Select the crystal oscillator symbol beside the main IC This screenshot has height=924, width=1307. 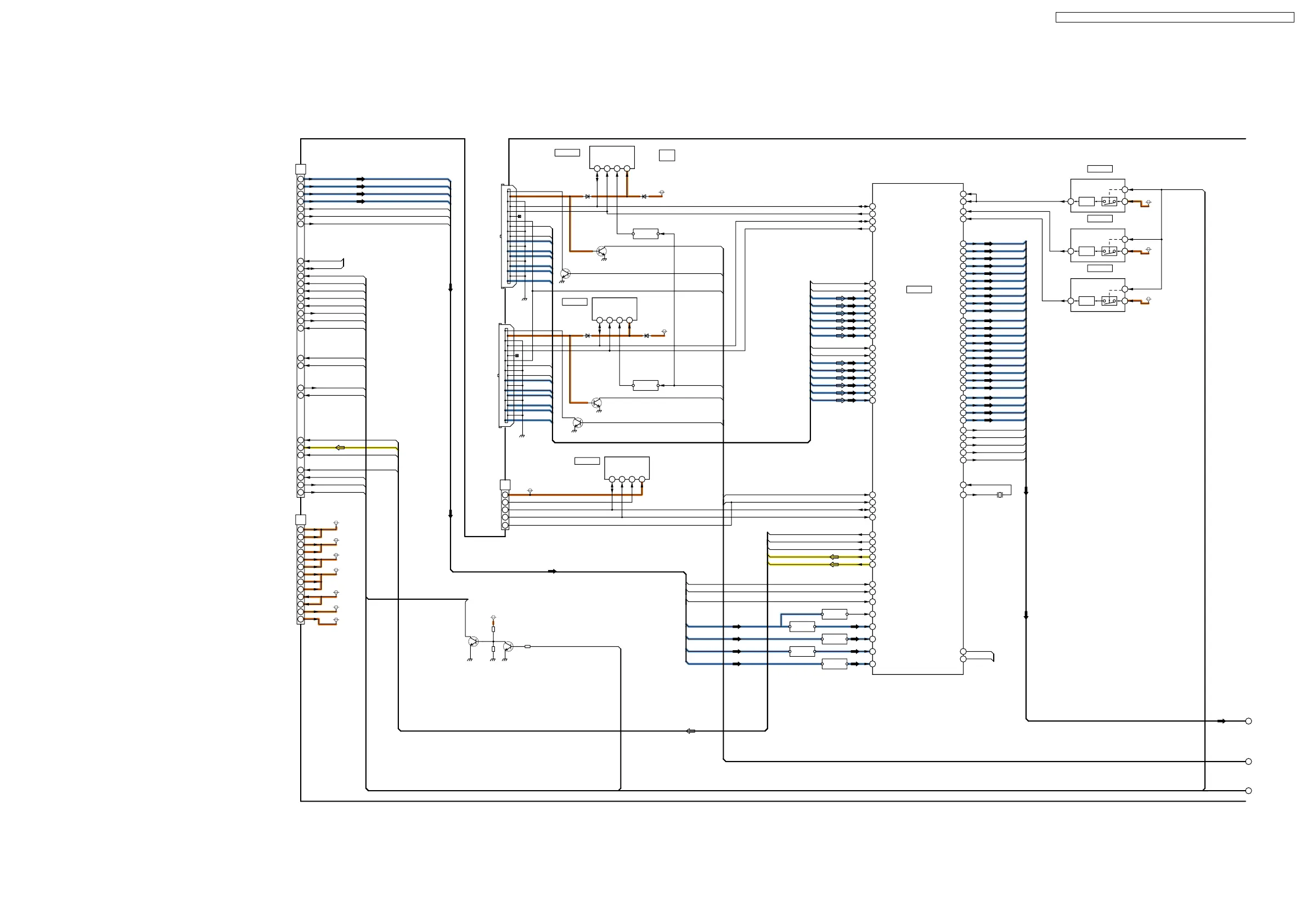coord(1000,495)
